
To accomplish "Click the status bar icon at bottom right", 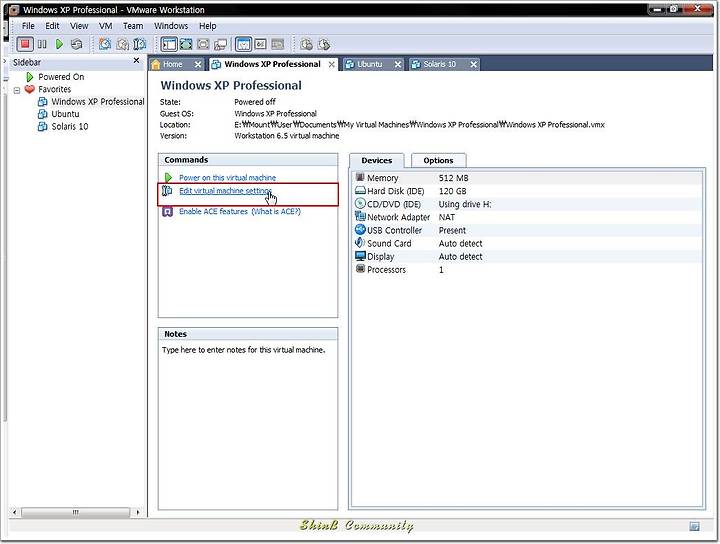I will tap(694, 526).
